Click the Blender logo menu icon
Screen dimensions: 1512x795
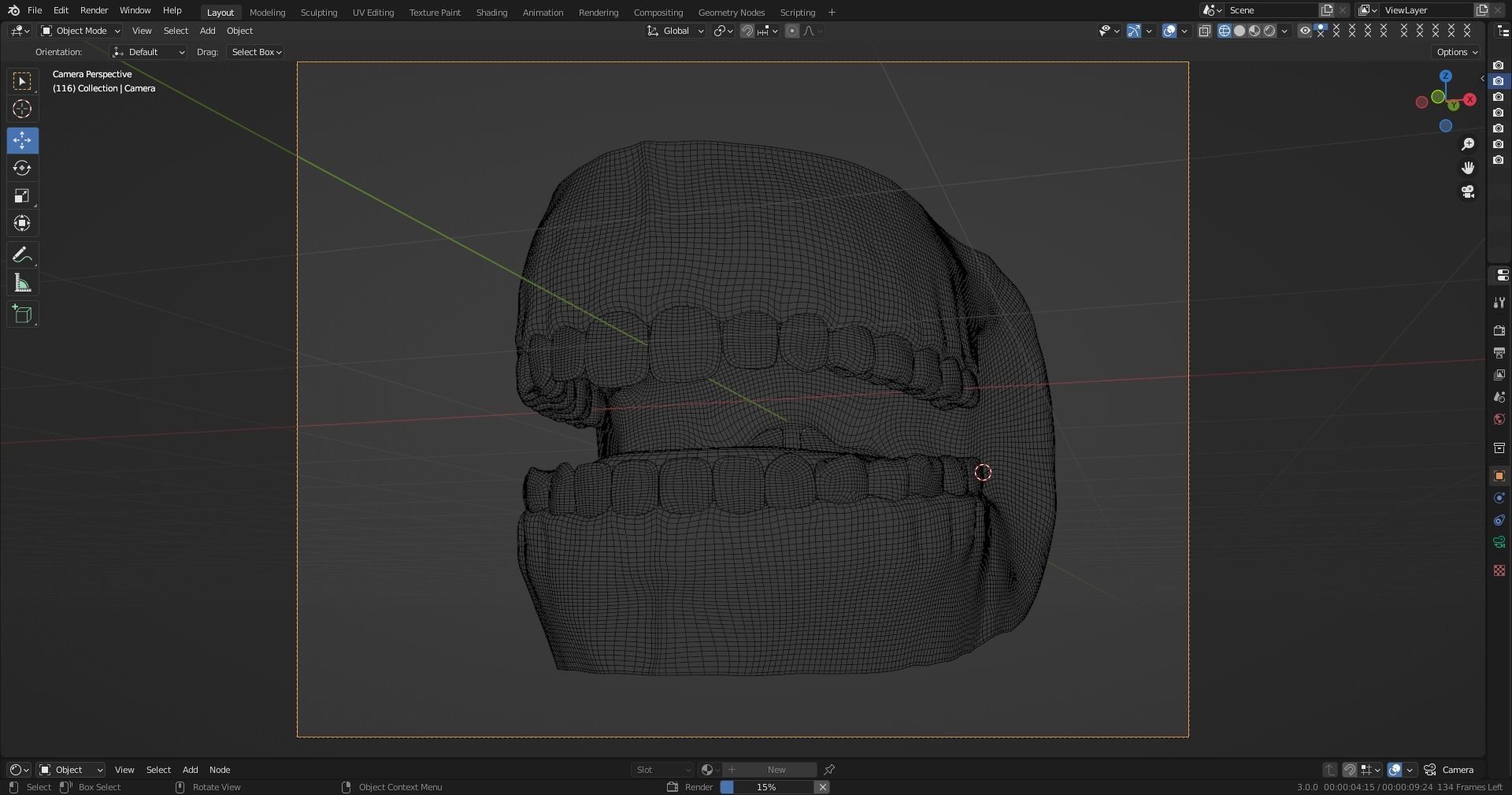click(13, 10)
